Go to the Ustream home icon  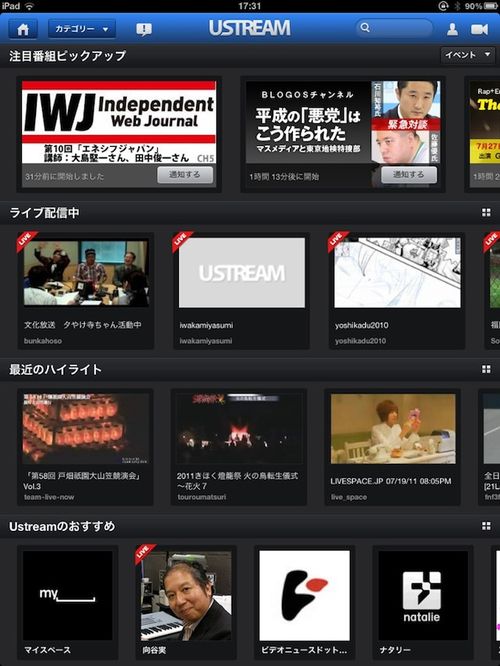tap(23, 29)
